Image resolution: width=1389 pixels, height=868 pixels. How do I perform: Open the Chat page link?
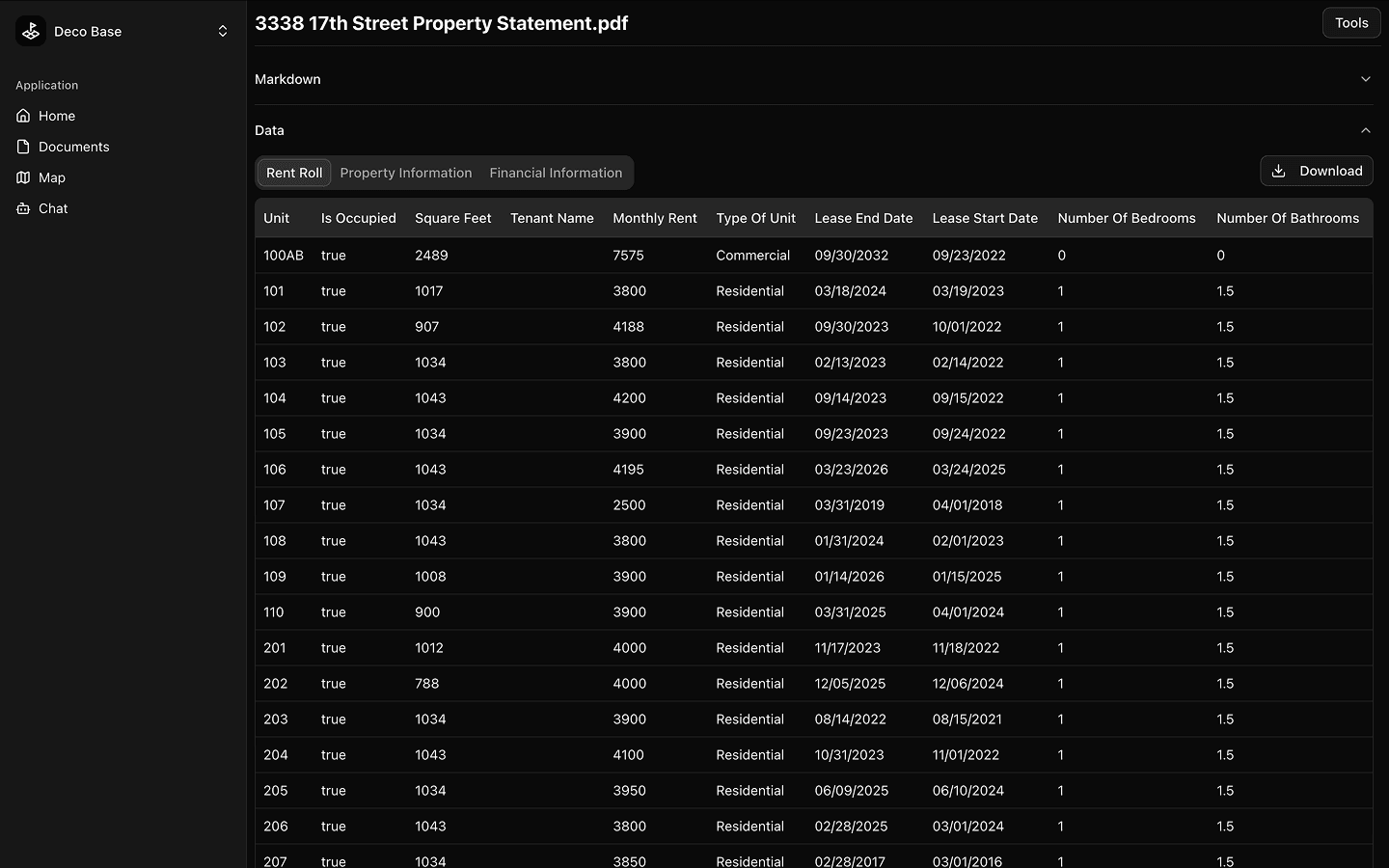123,208
